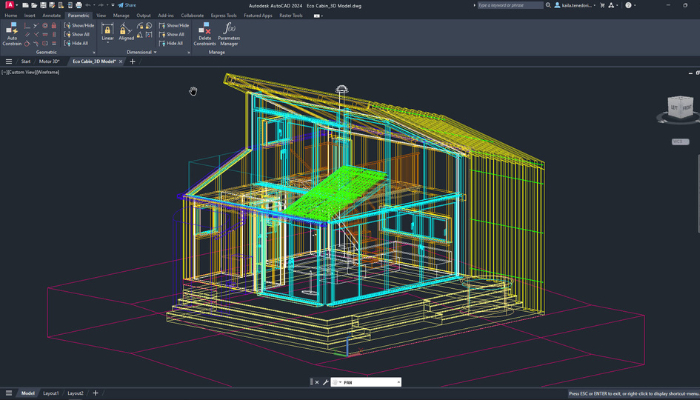
Task: Open the Customize Quick Access Toolbar dropdown
Action: (112, 5)
